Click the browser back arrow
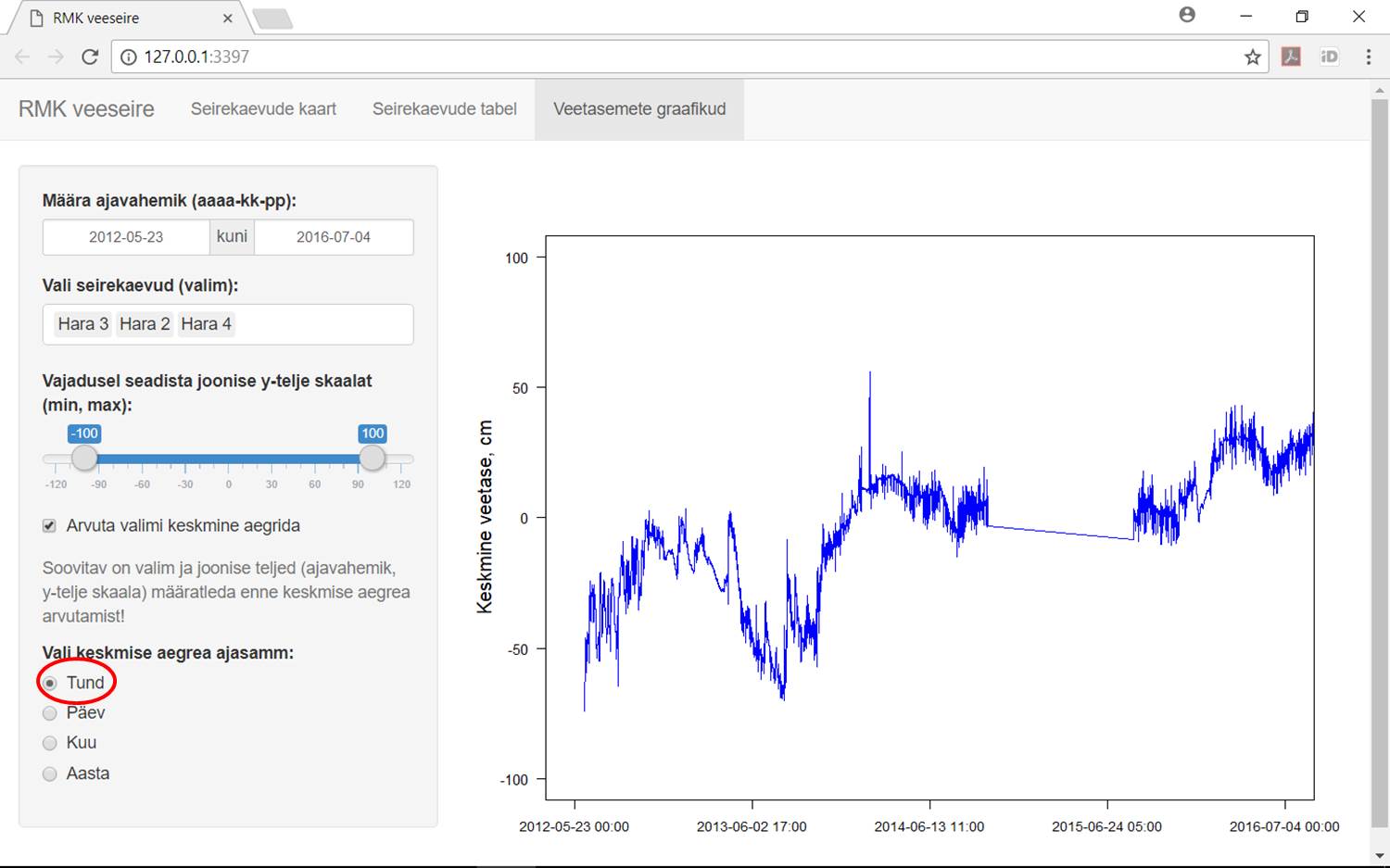This screenshot has height=868, width=1390. [22, 57]
